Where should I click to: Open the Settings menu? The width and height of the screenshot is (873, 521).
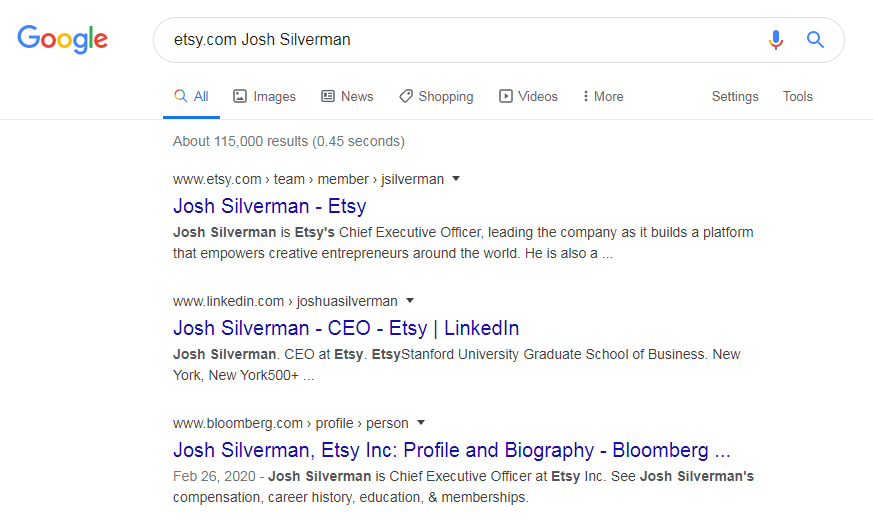click(735, 96)
